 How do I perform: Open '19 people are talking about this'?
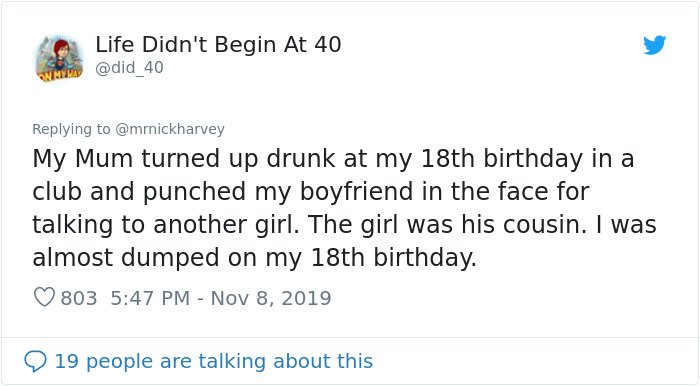coord(213,361)
